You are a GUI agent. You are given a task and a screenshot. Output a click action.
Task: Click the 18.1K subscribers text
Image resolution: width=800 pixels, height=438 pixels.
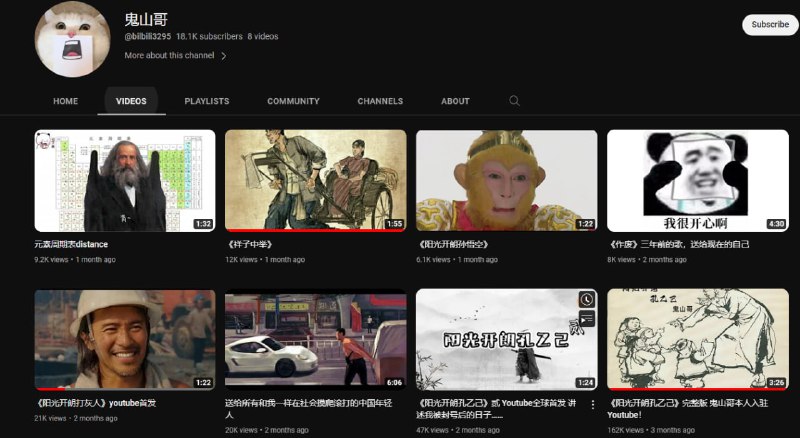(209, 36)
